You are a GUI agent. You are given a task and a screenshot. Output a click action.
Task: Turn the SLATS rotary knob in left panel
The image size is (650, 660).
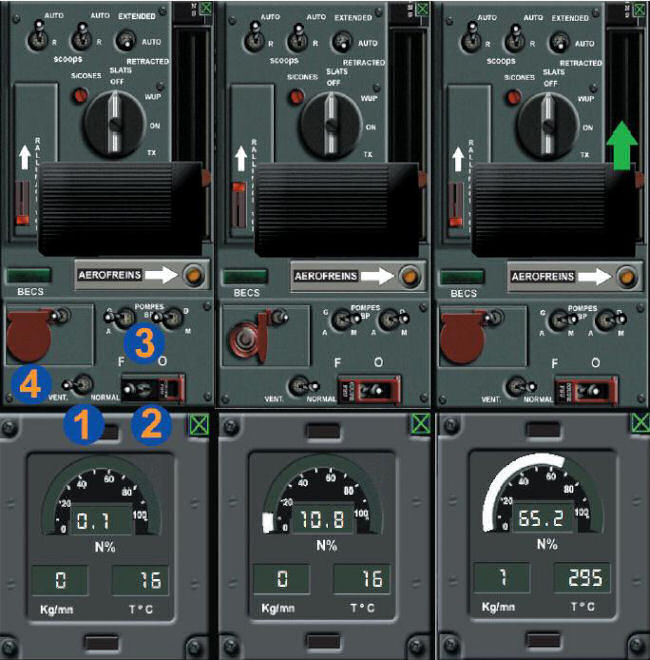click(x=113, y=122)
